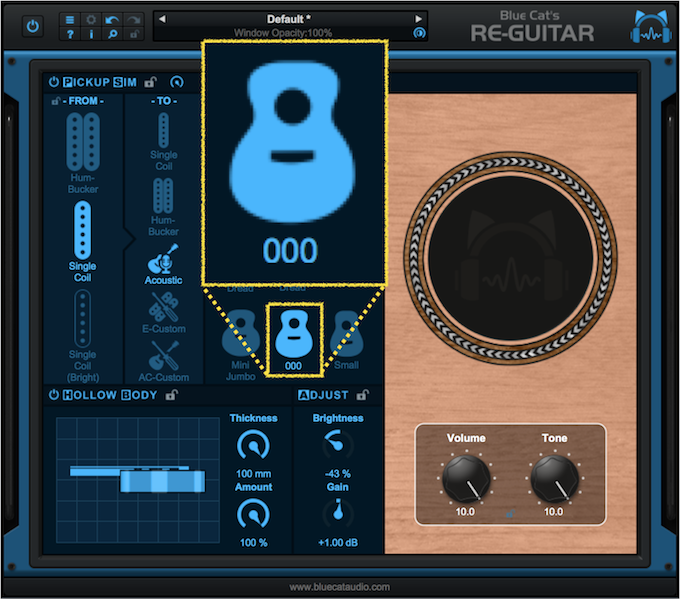Click the RE-GUITAR title text

pos(533,34)
